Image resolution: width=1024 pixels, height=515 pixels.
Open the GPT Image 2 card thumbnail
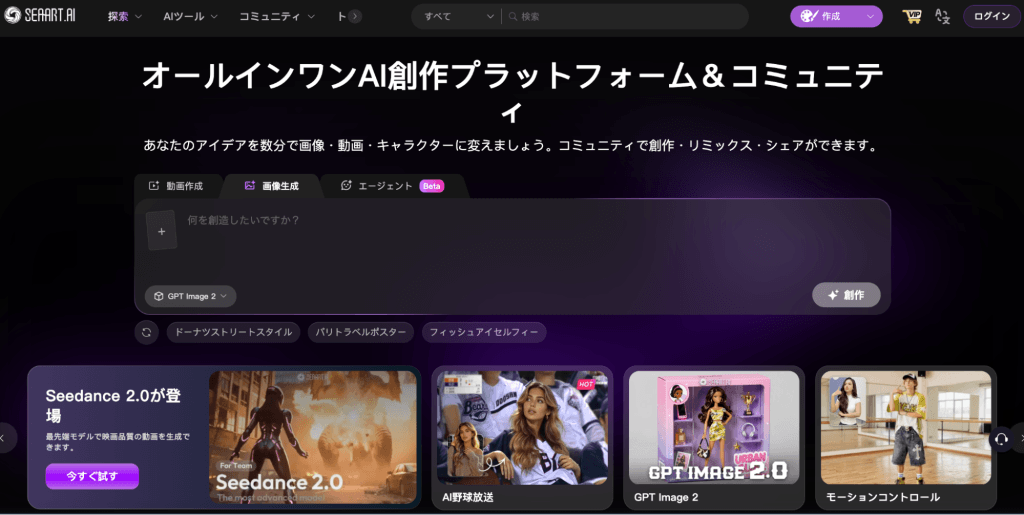click(x=714, y=428)
